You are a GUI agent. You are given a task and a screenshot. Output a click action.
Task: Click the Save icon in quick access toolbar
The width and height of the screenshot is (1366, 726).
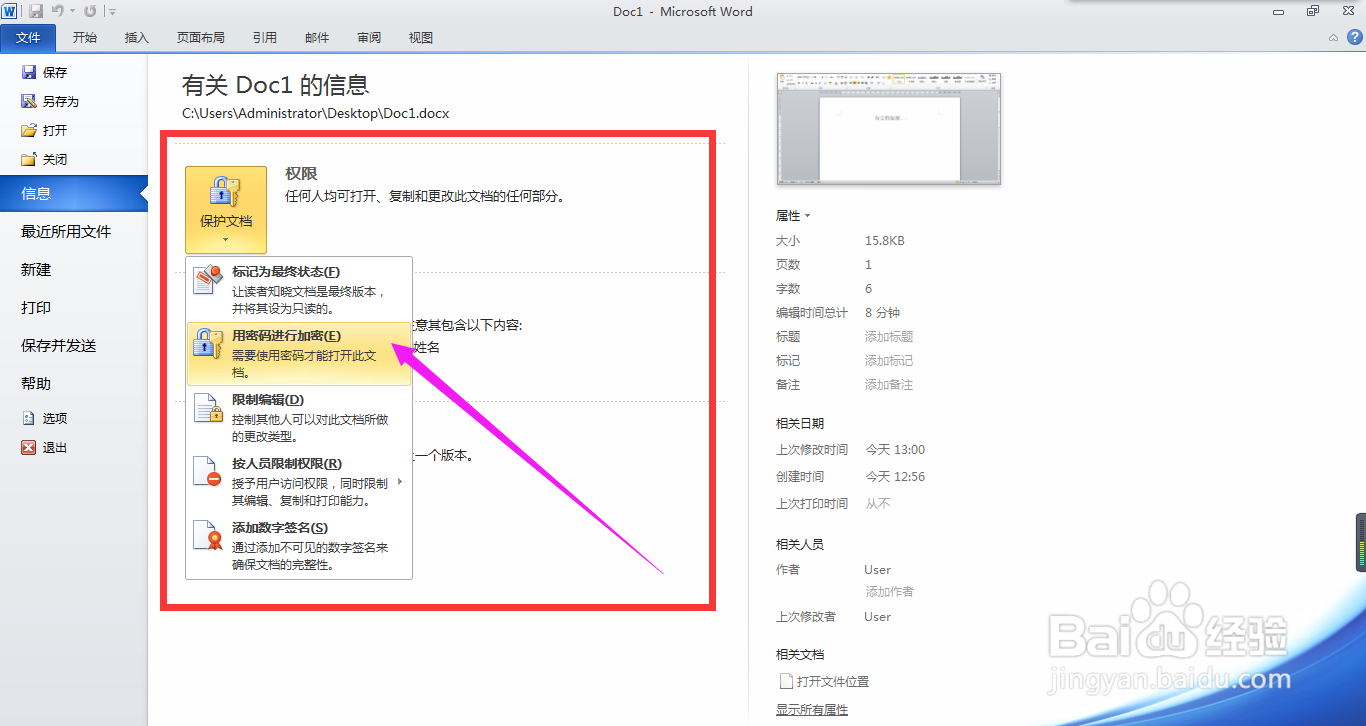point(36,11)
